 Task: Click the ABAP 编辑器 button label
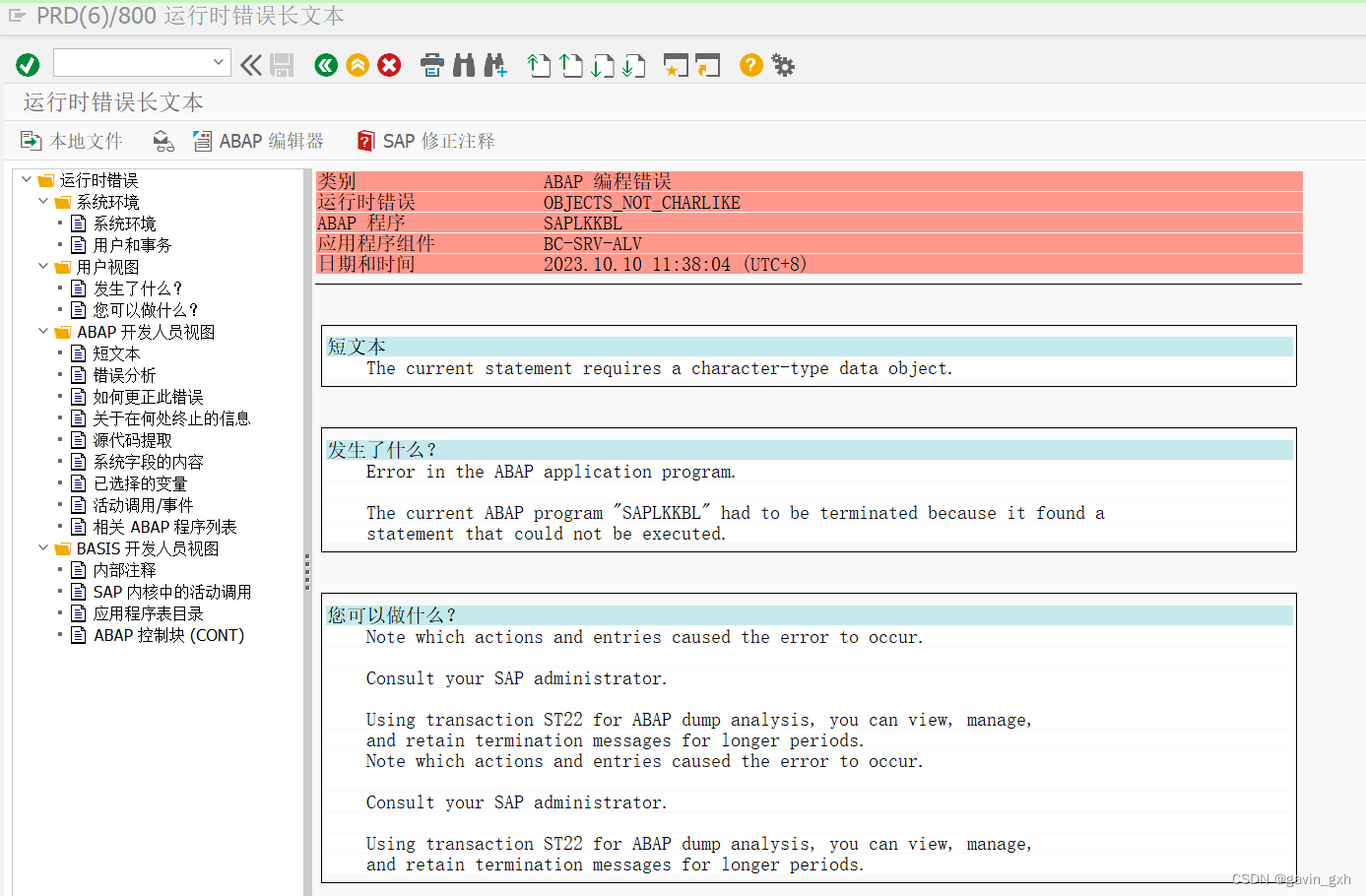271,141
